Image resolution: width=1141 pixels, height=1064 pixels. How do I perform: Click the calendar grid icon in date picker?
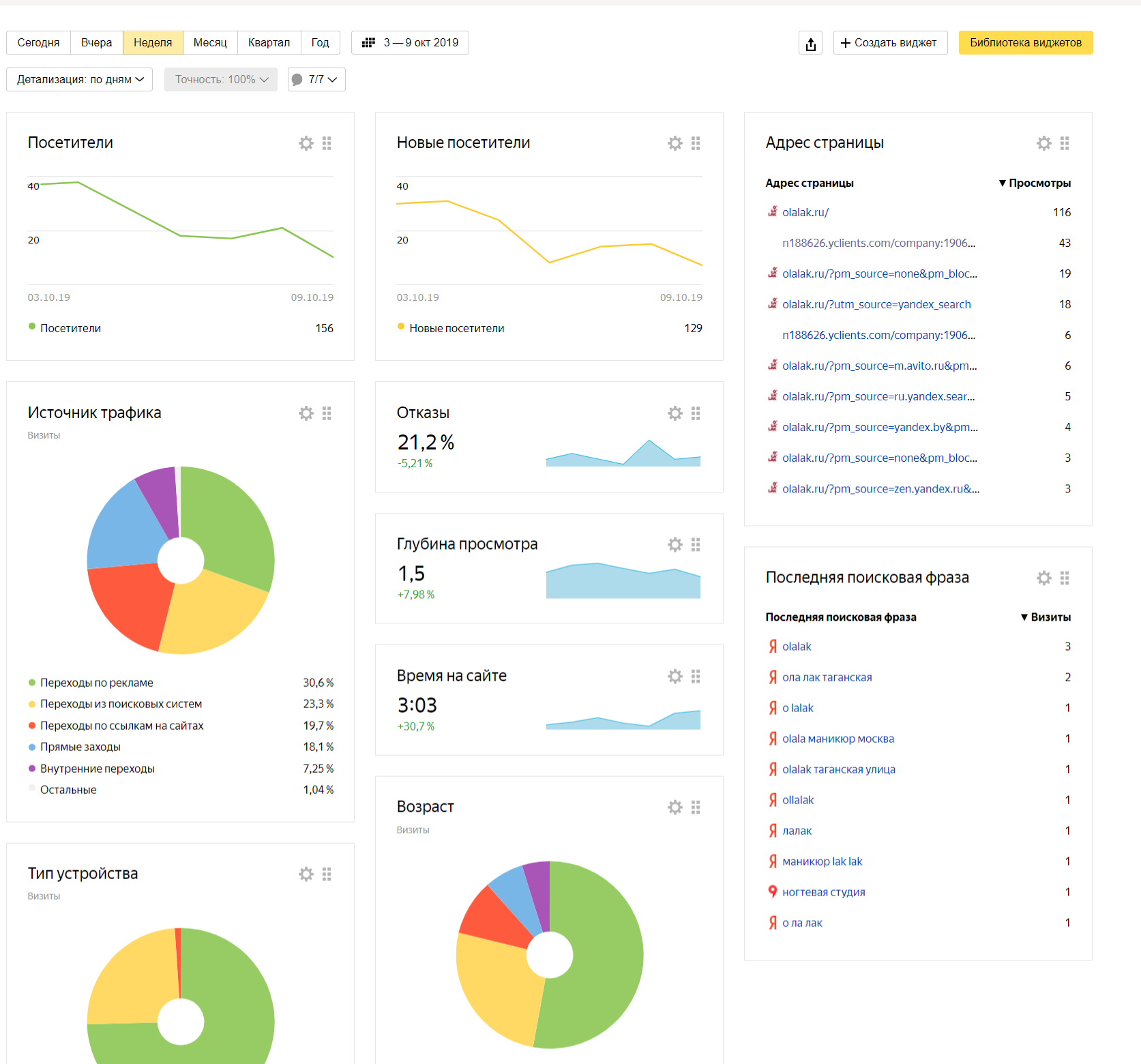[368, 42]
